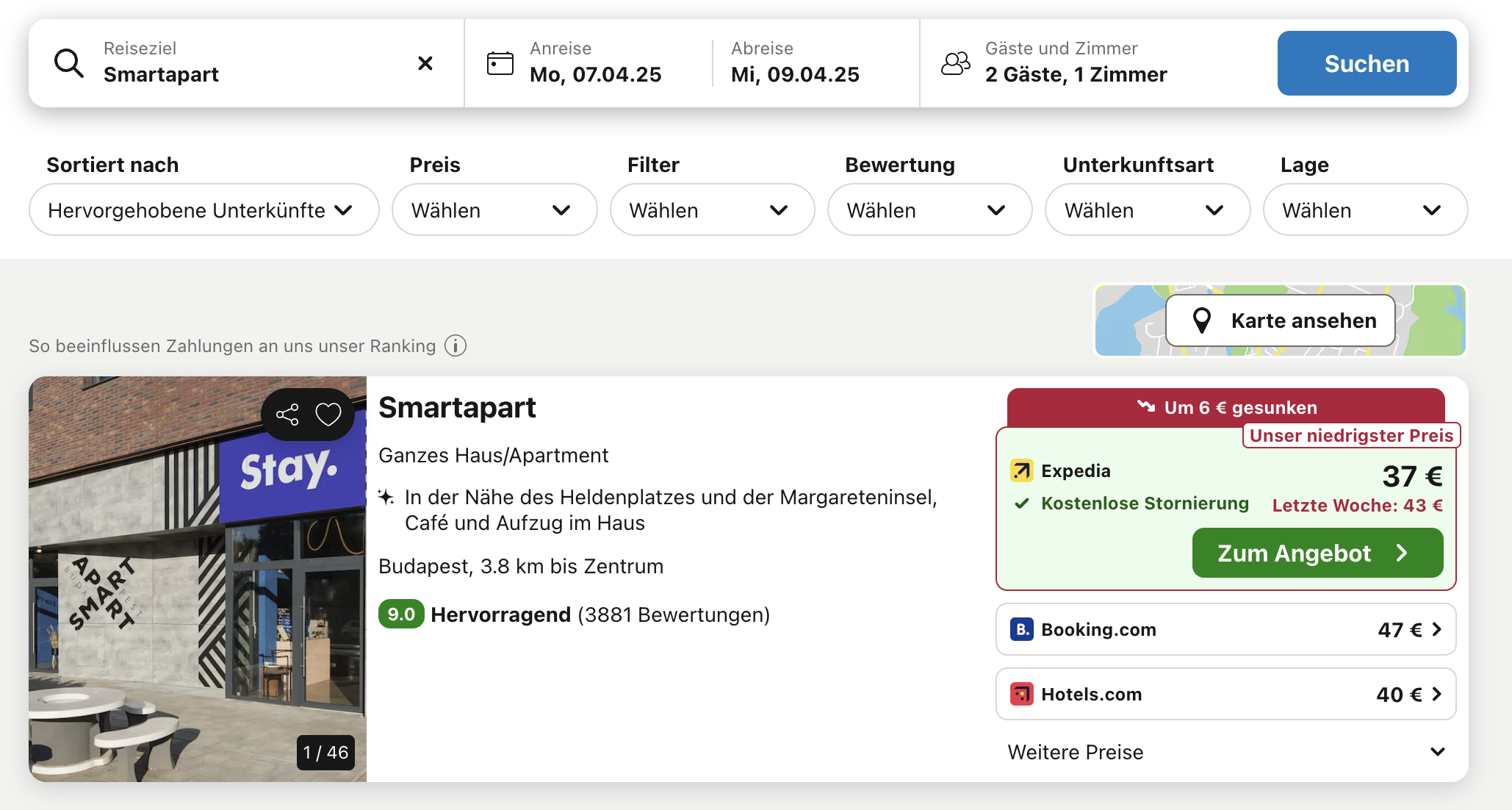Click 'So beeinflussen Zahlungen an uns unser Ranking'

click(232, 345)
